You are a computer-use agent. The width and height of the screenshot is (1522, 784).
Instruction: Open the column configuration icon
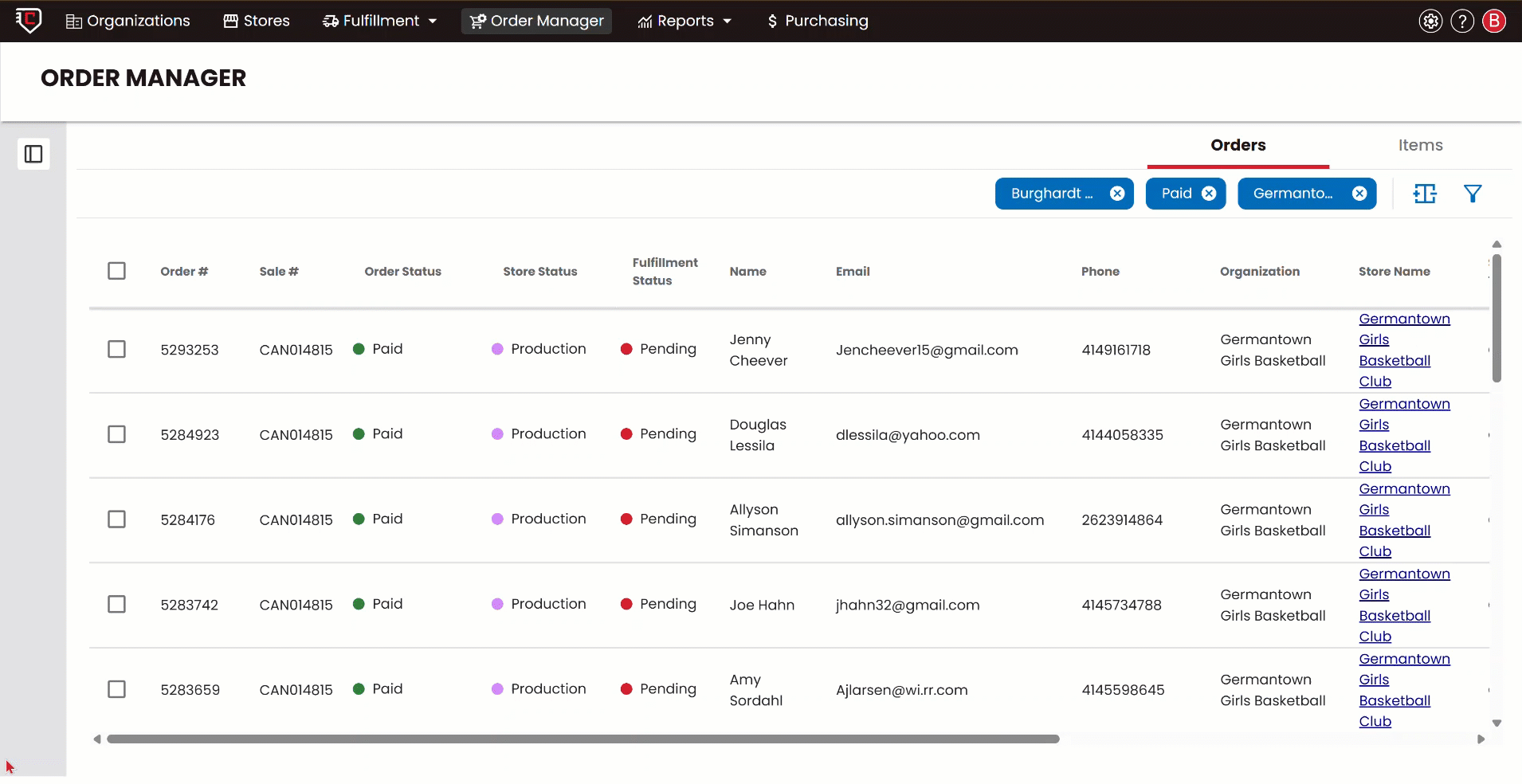1425,194
